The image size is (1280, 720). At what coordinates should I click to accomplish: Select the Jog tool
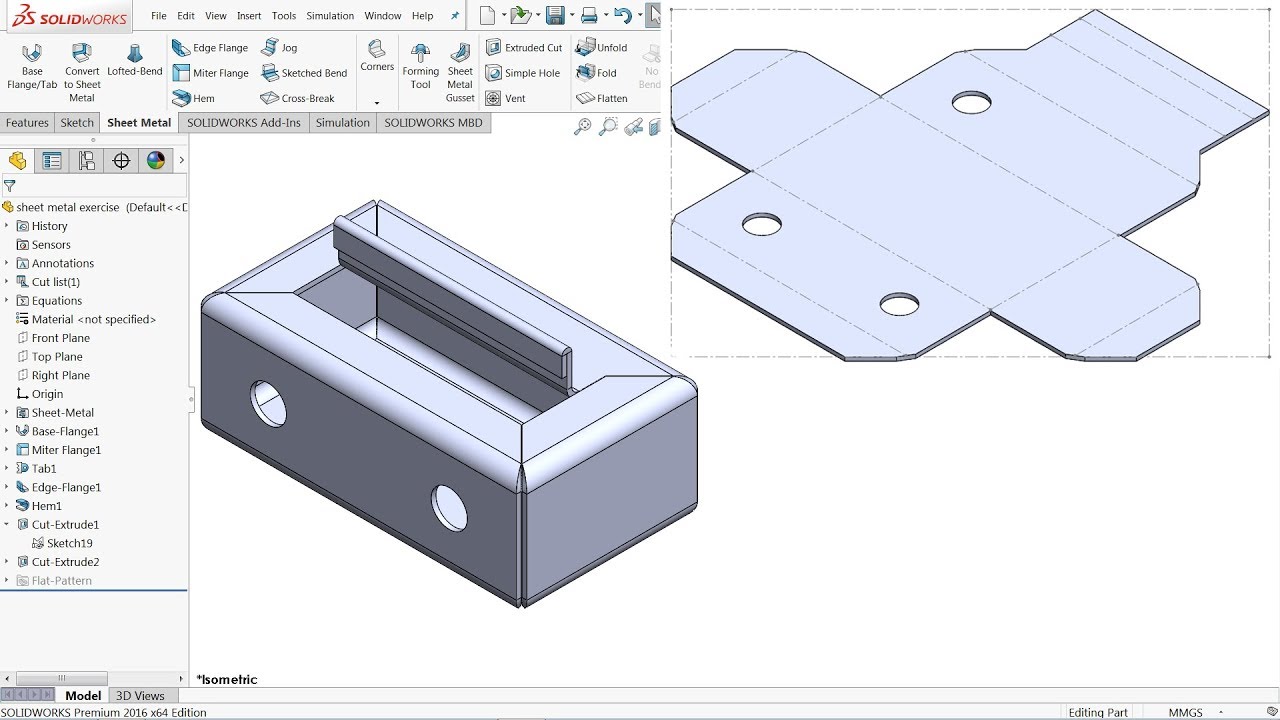[279, 48]
